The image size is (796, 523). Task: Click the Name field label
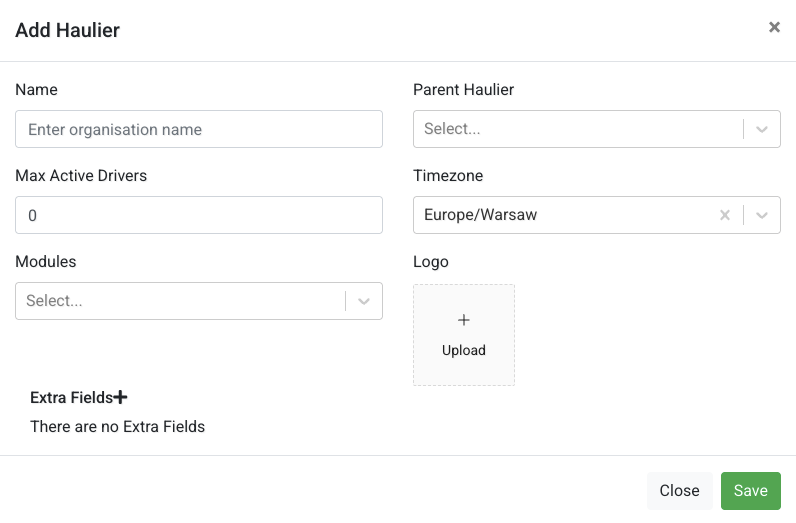tap(37, 89)
